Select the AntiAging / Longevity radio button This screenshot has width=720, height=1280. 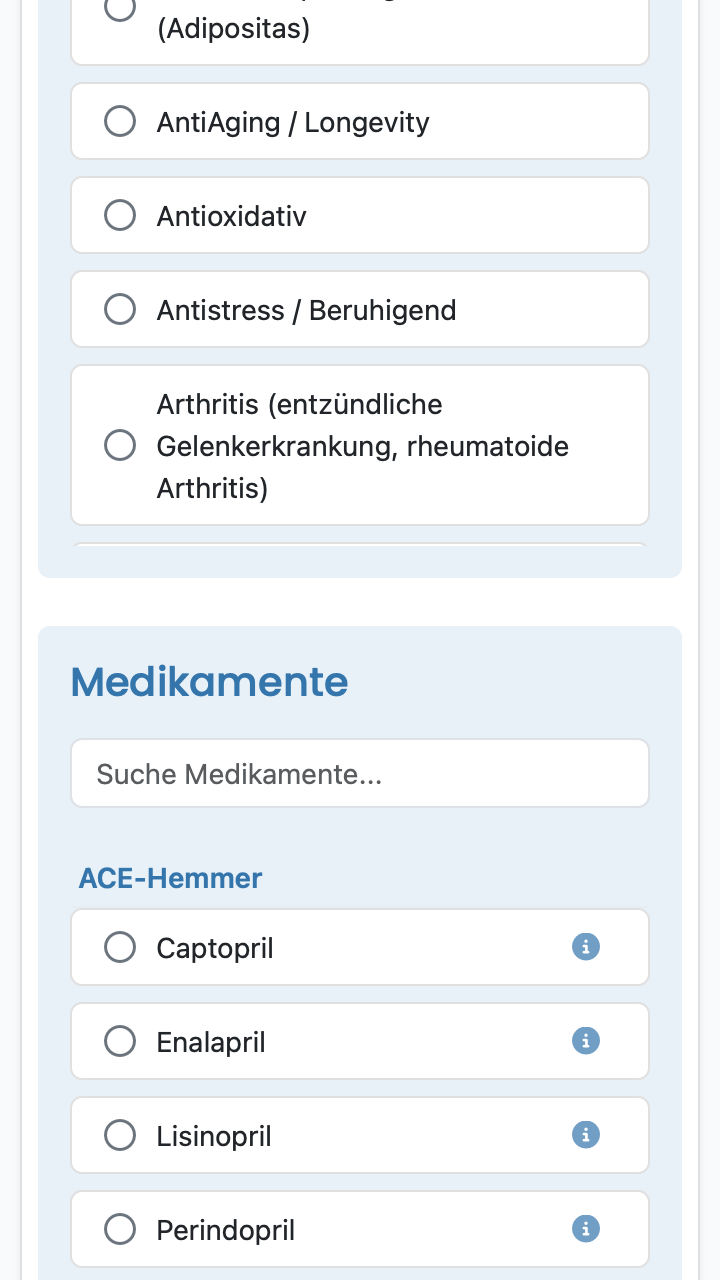click(x=120, y=122)
